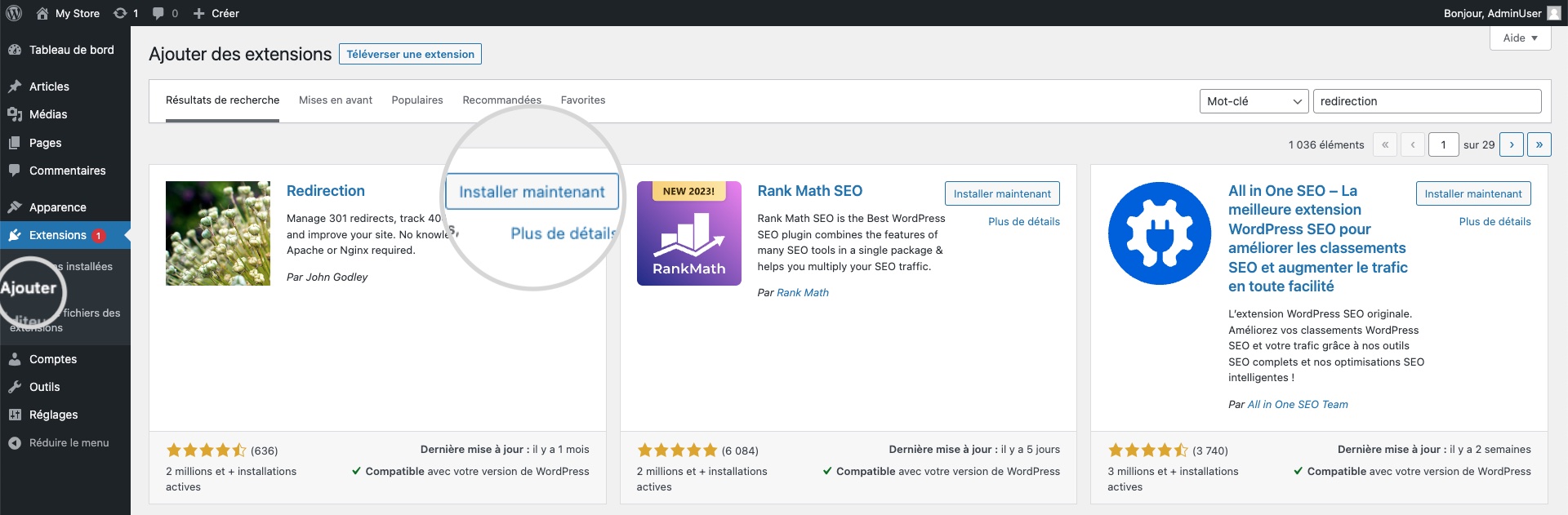
Task: Visit My Store home link
Action: coord(68,13)
